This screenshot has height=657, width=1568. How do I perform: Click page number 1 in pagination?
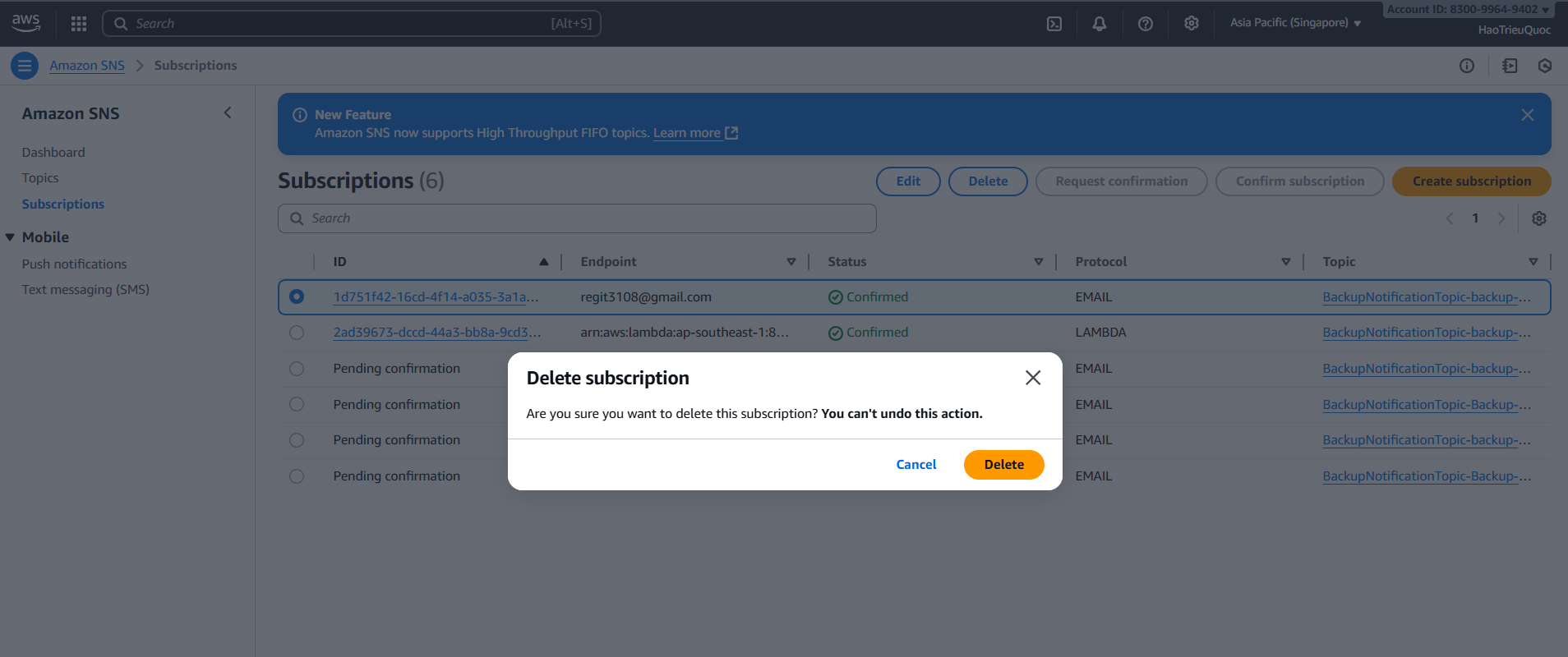pyautogui.click(x=1475, y=218)
